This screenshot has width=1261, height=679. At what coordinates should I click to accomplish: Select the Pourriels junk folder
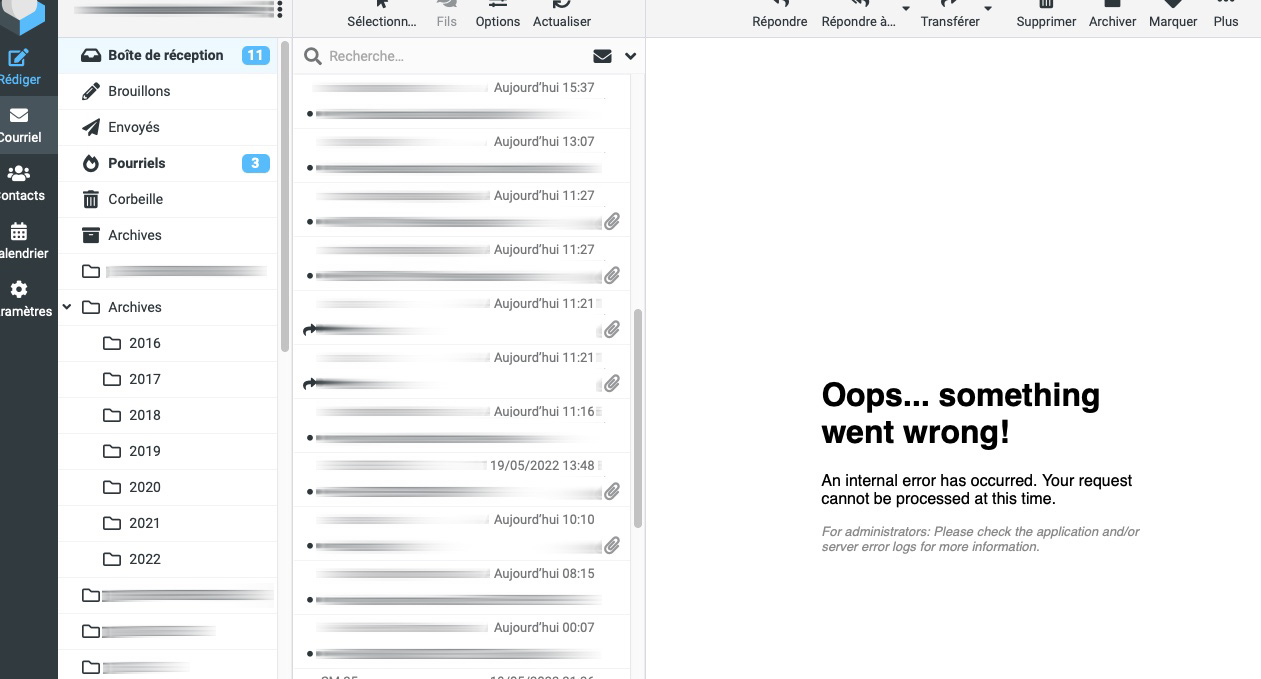click(137, 163)
